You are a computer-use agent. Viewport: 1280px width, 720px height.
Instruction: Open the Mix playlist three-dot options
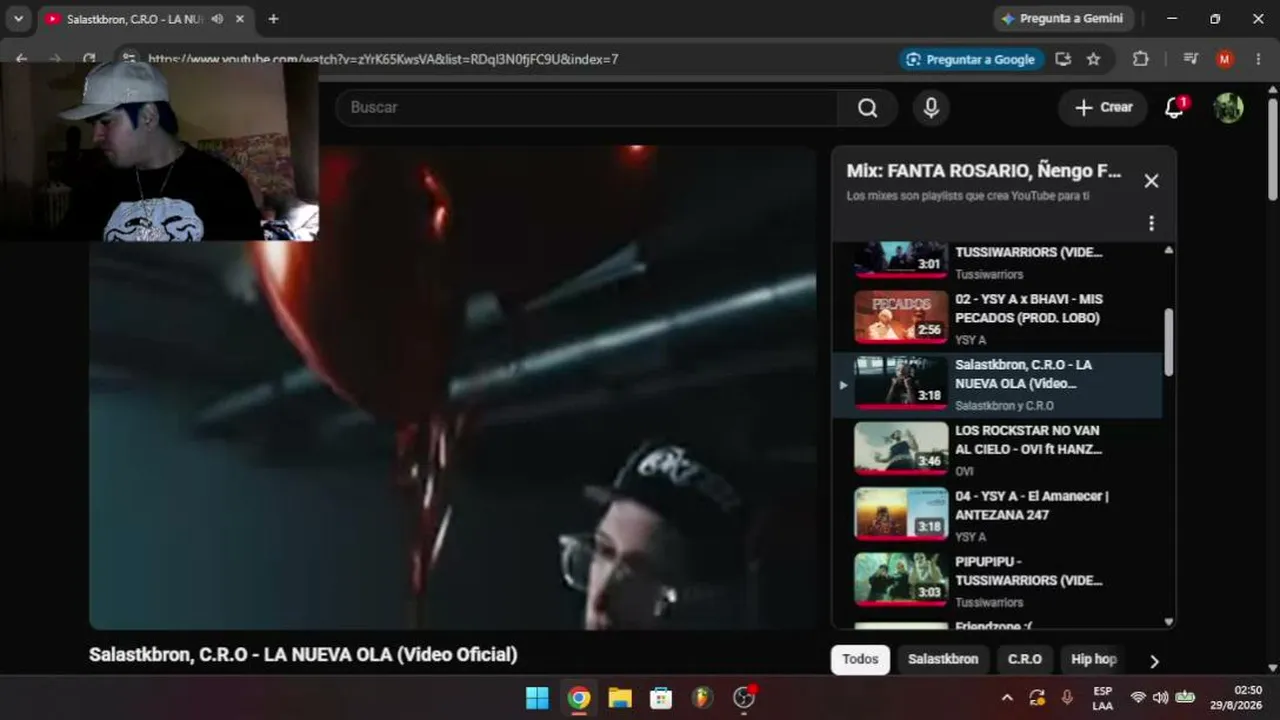point(1151,223)
